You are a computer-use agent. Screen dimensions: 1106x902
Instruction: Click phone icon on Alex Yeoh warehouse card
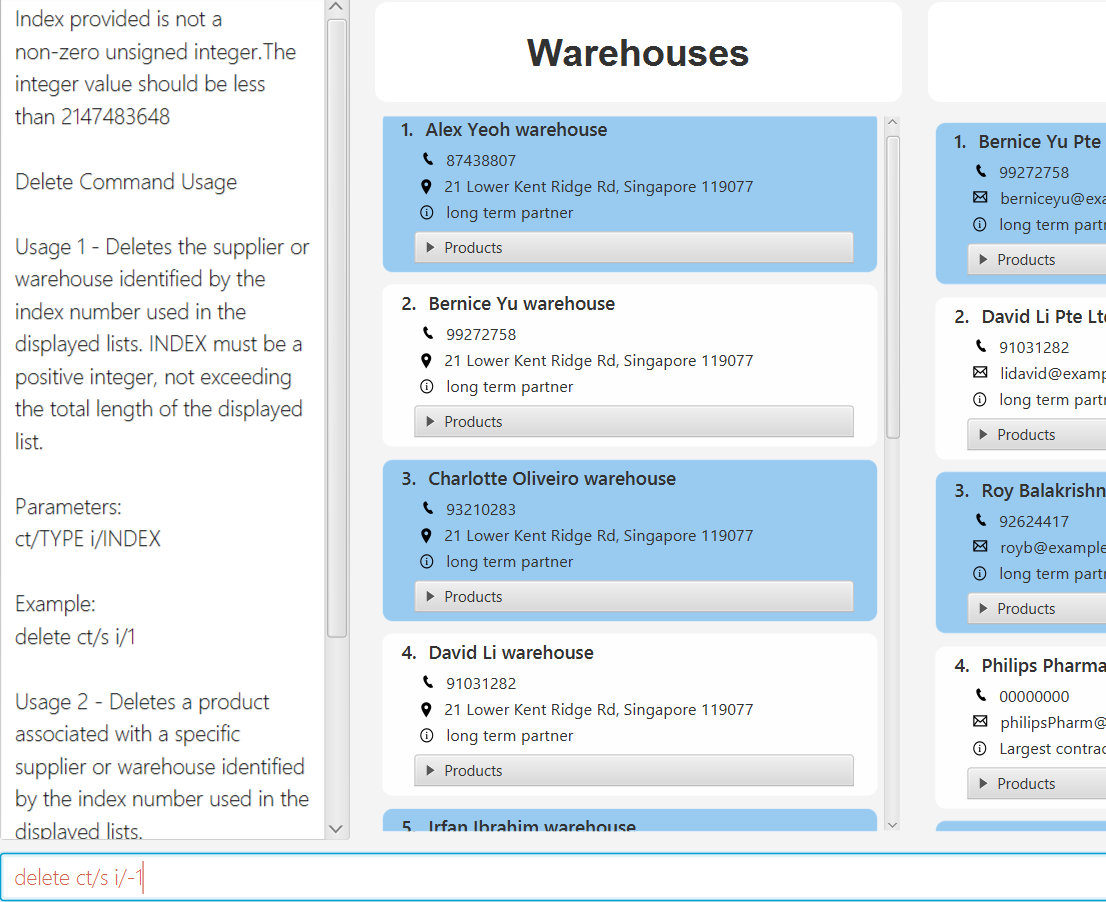pyautogui.click(x=427, y=159)
